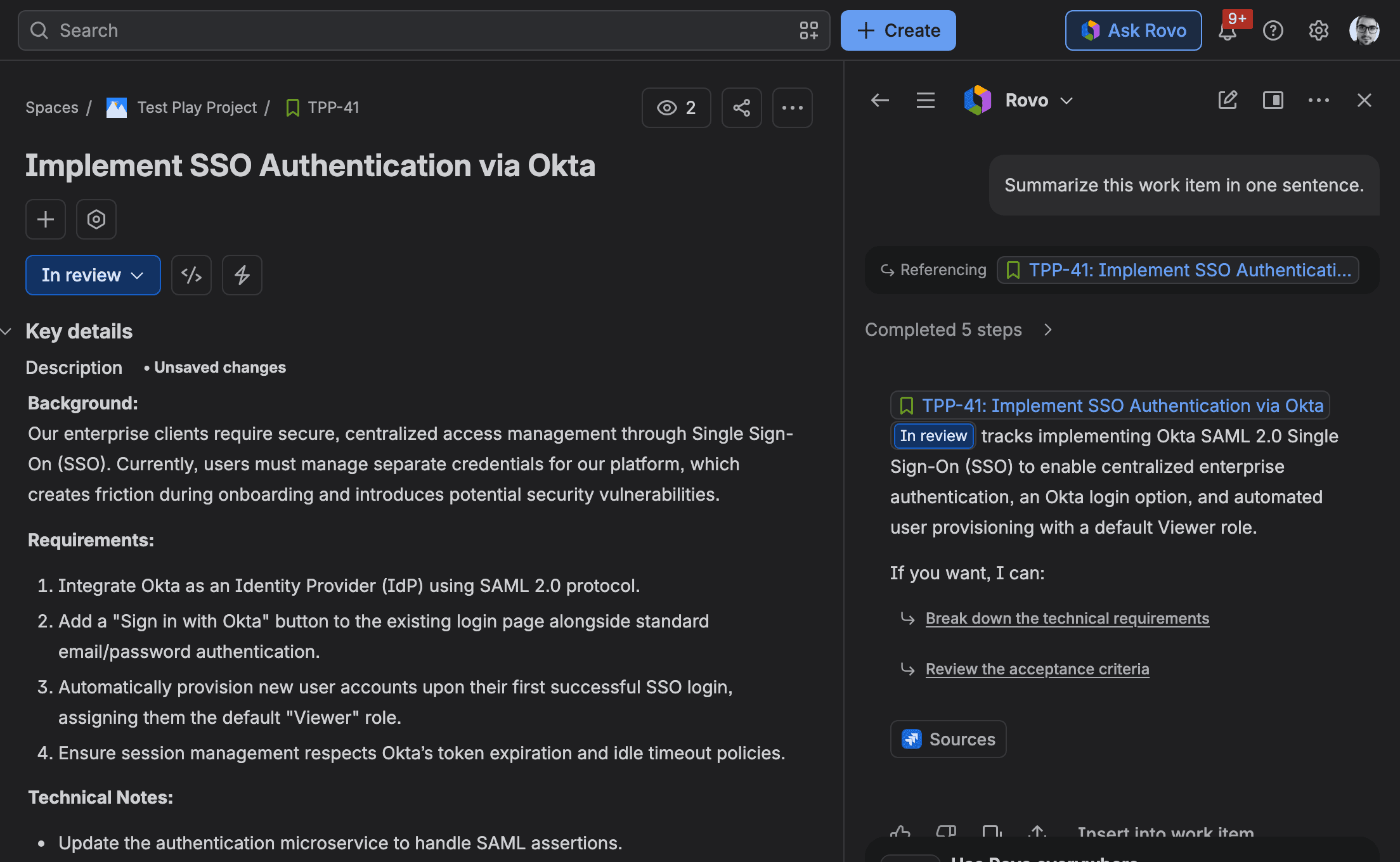This screenshot has height=862, width=1400.
Task: Click the plus add button under title
Action: pos(46,219)
